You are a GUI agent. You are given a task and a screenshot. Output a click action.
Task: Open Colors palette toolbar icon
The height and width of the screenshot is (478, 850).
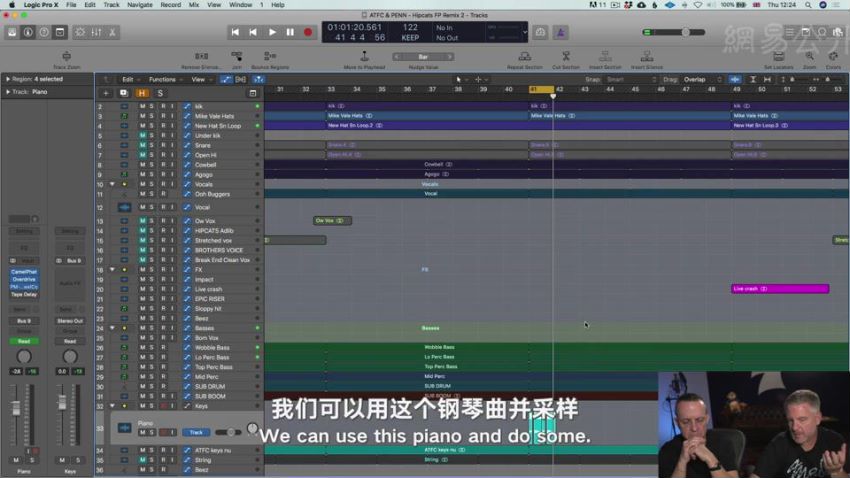(x=833, y=56)
